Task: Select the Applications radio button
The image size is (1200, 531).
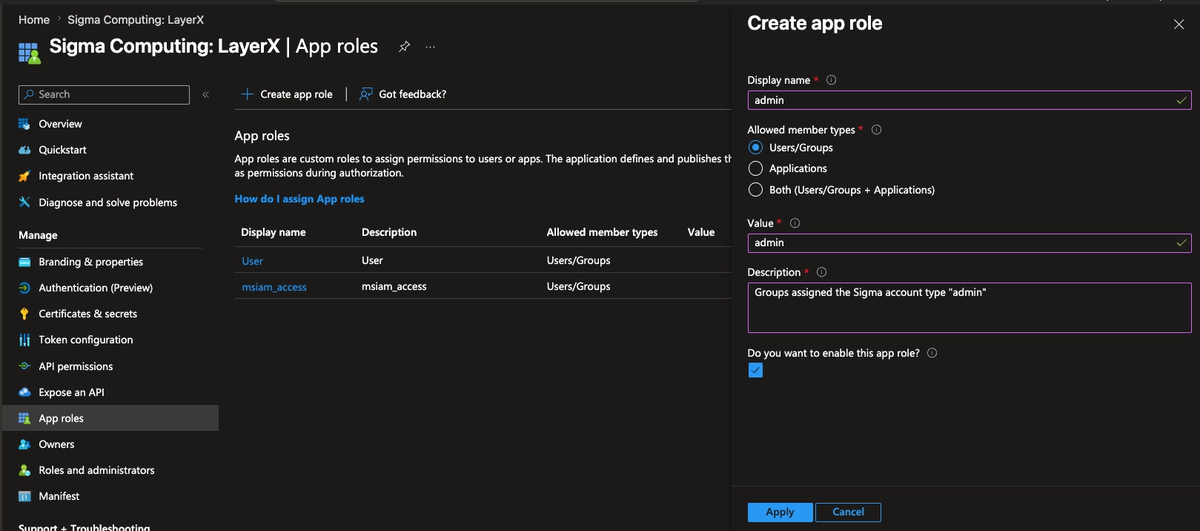Action: pos(756,168)
